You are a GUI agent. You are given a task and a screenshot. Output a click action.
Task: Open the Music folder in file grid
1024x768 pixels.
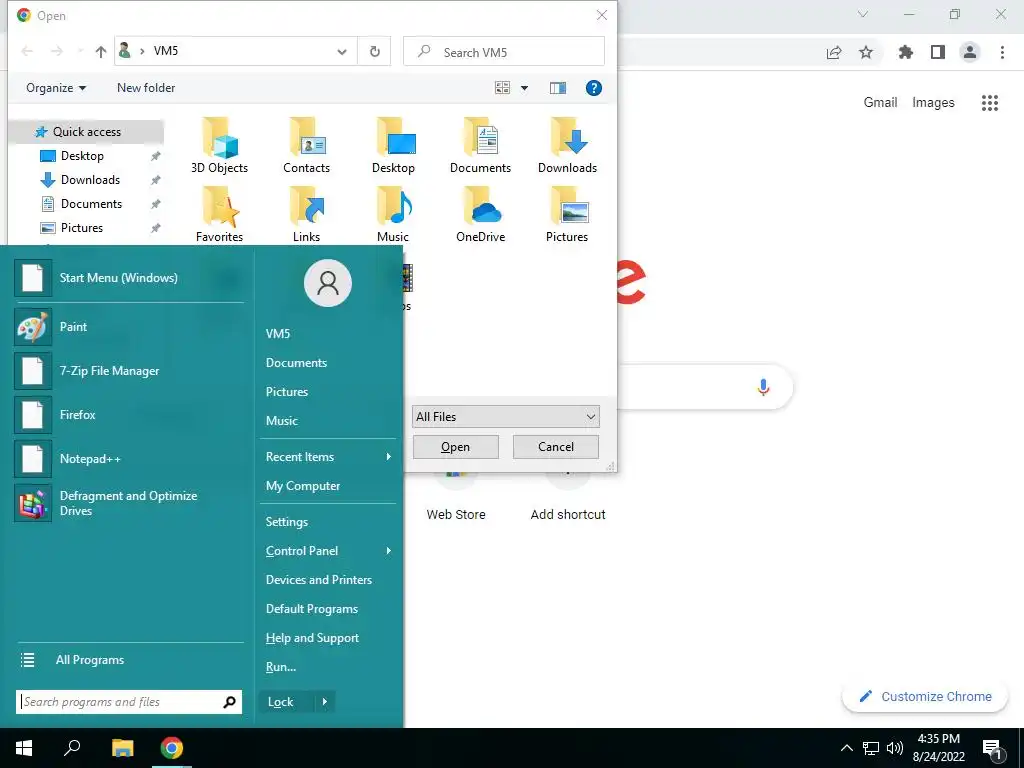tap(393, 215)
